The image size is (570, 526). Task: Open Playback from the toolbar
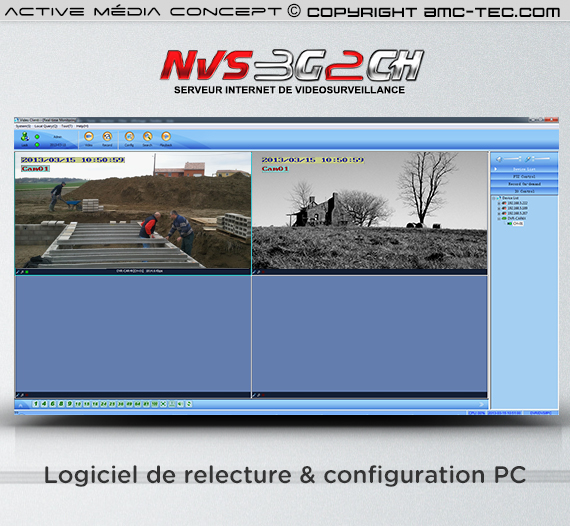point(166,137)
